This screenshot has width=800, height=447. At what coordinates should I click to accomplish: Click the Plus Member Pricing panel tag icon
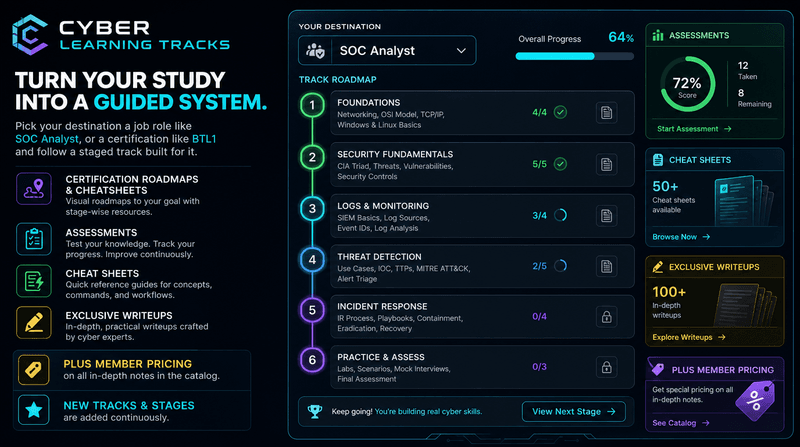click(x=657, y=368)
